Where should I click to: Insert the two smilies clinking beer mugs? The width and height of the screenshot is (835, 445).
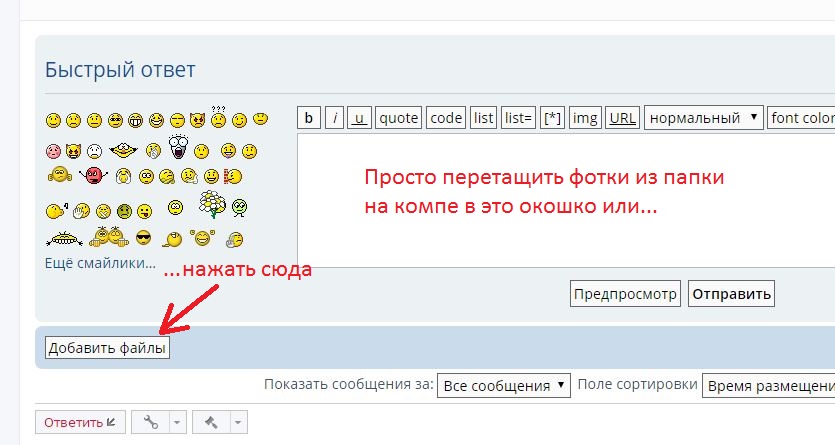tap(109, 237)
